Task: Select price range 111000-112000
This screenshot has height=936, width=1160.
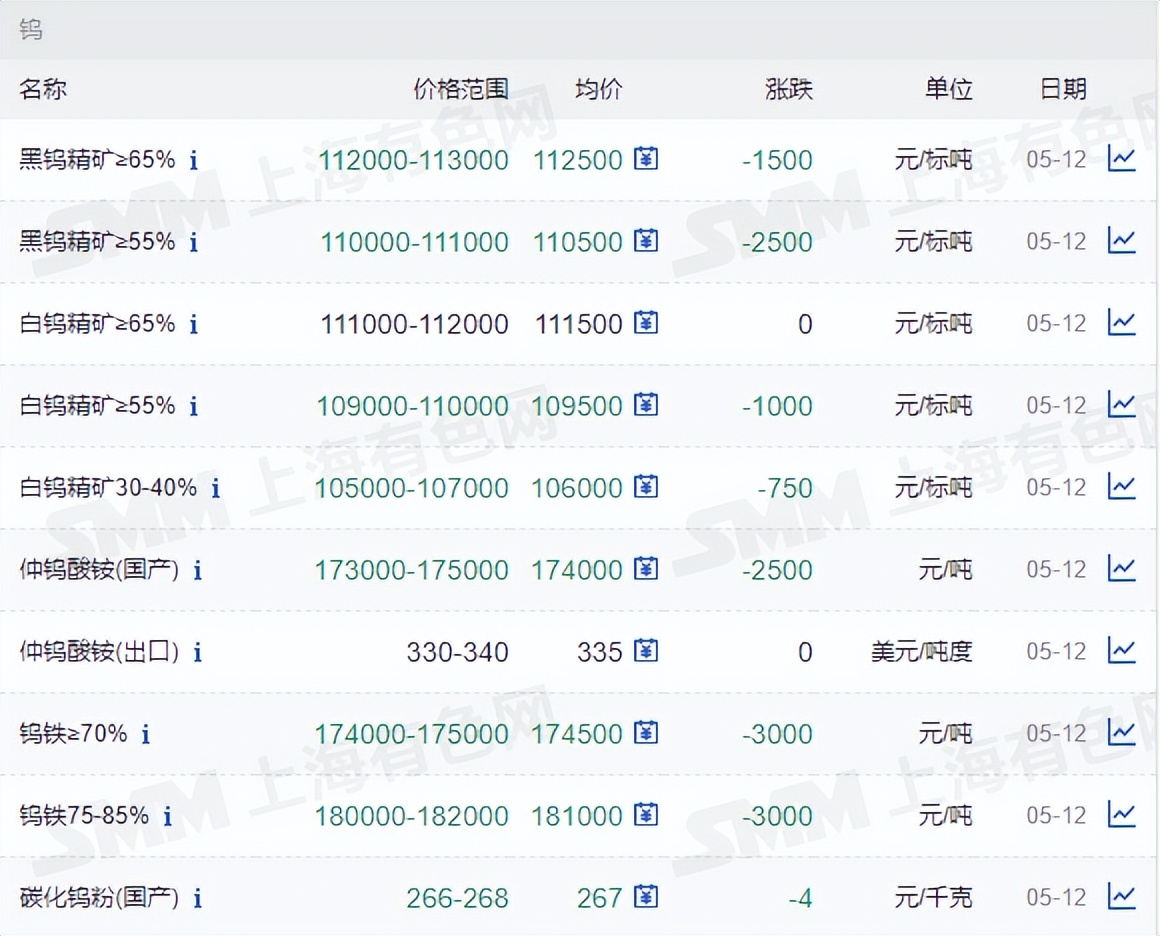Action: pyautogui.click(x=414, y=325)
